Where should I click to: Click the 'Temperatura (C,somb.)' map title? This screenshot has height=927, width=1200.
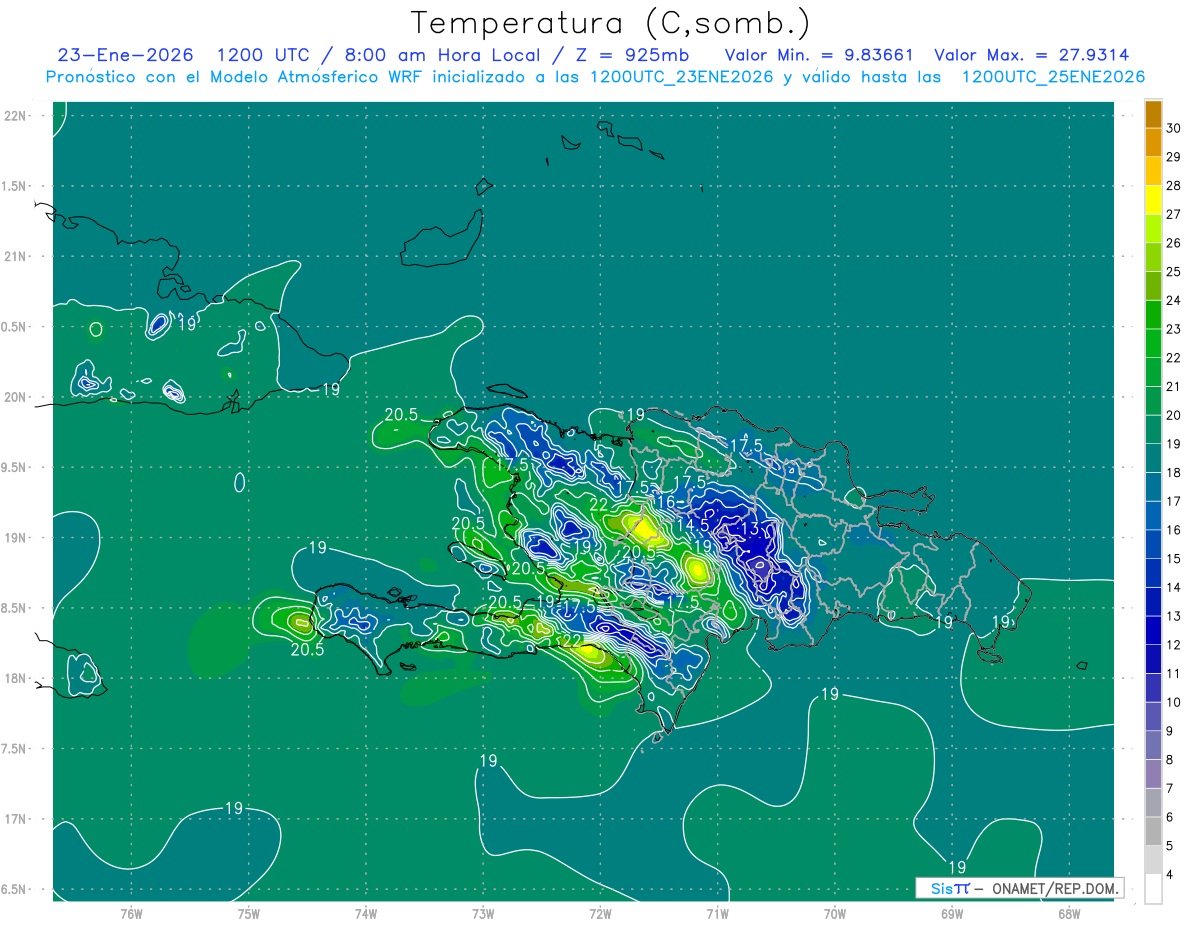click(x=610, y=23)
